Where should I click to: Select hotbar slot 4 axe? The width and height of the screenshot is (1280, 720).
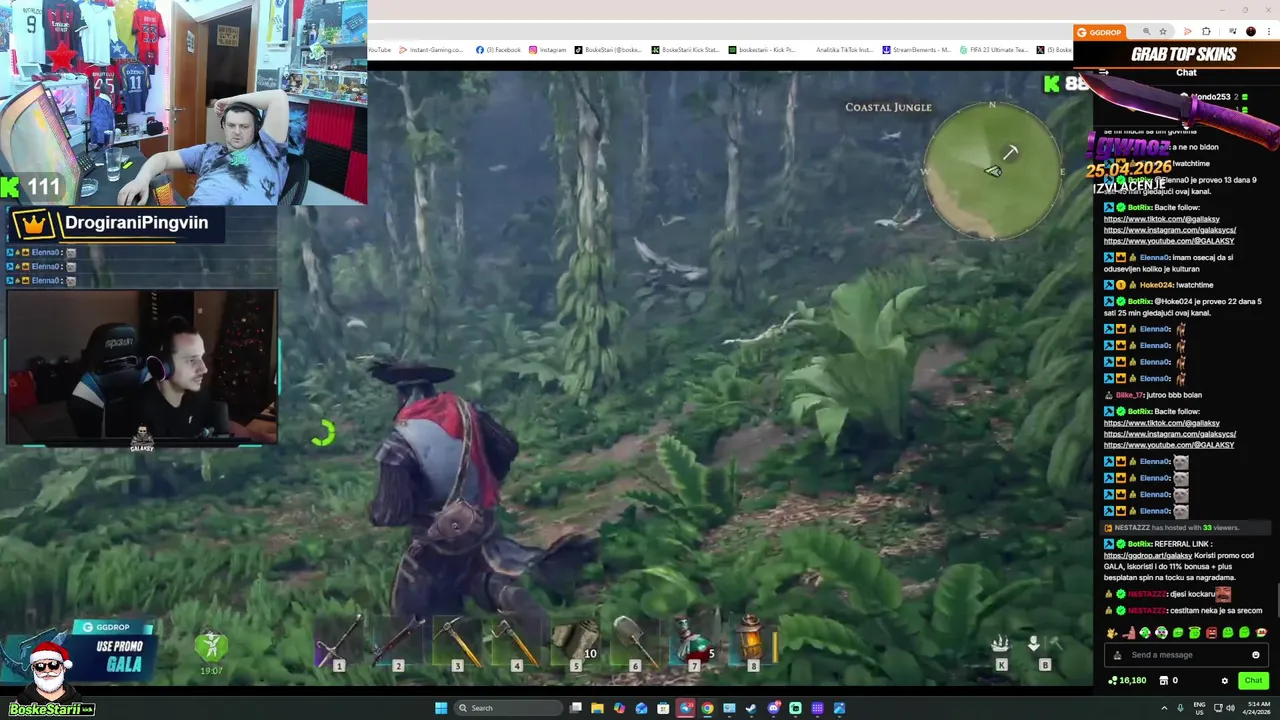click(516, 642)
